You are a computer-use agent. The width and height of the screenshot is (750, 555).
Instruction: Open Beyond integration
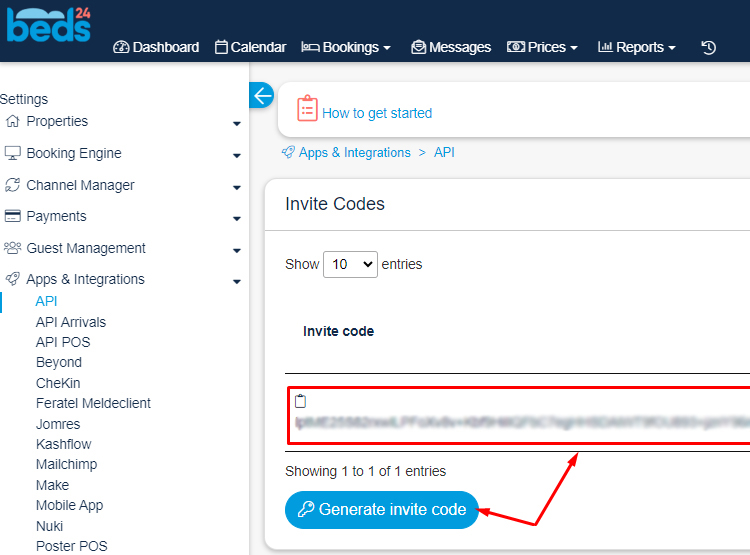click(59, 363)
